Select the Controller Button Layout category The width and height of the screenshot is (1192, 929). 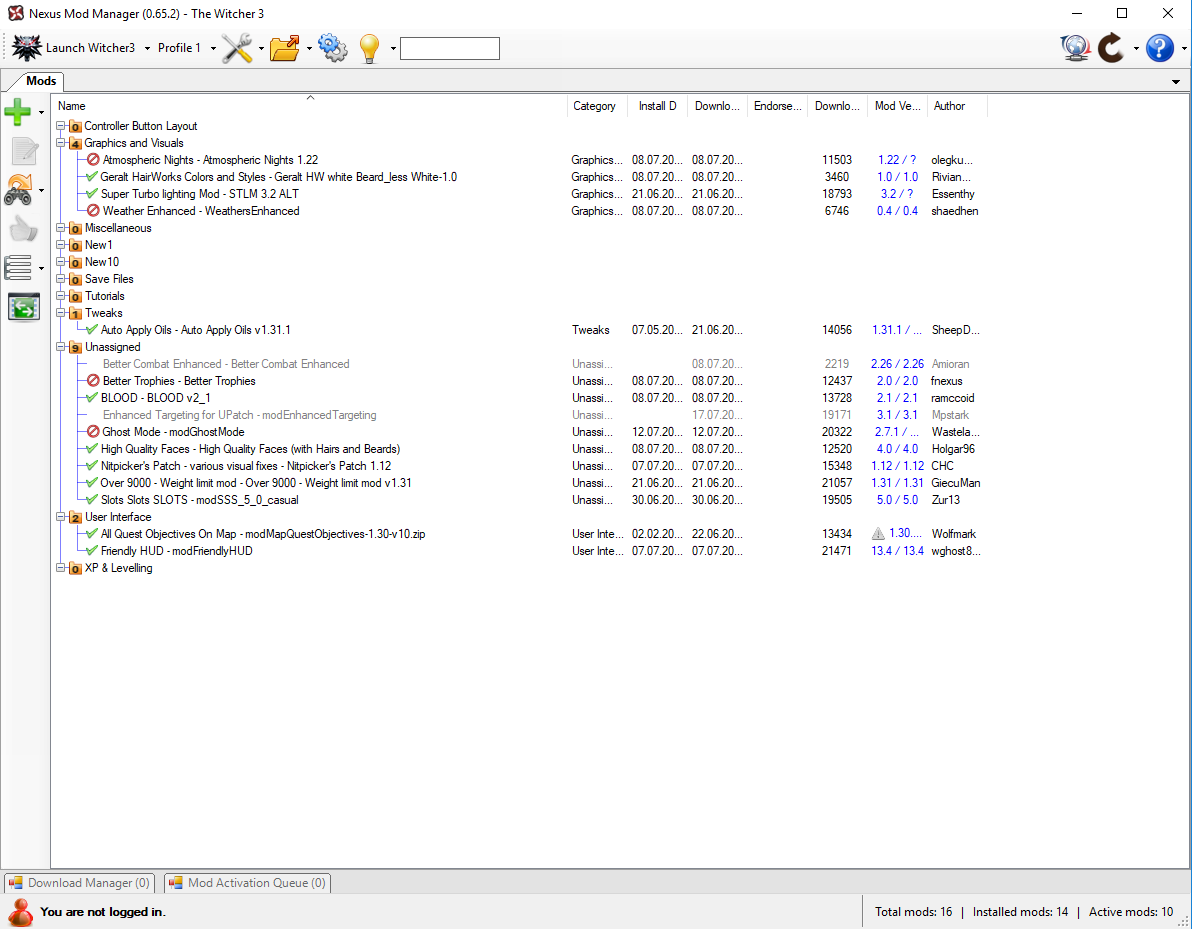click(141, 126)
